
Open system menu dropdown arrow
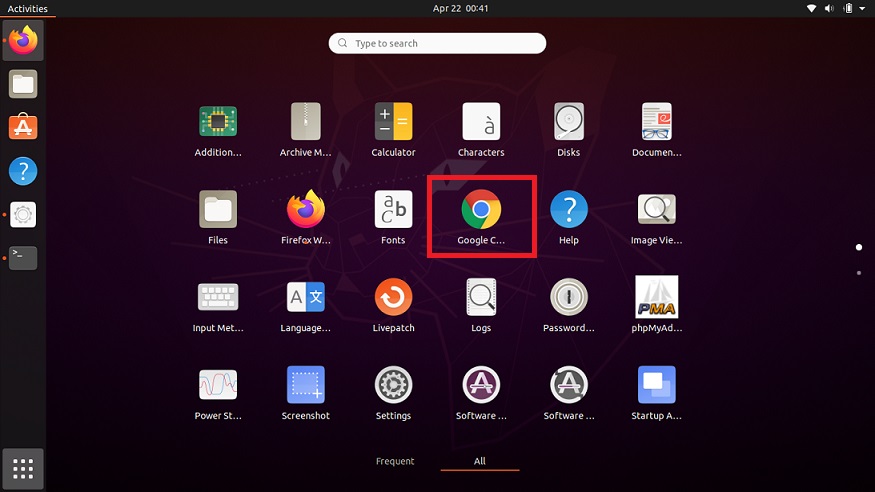[x=862, y=8]
